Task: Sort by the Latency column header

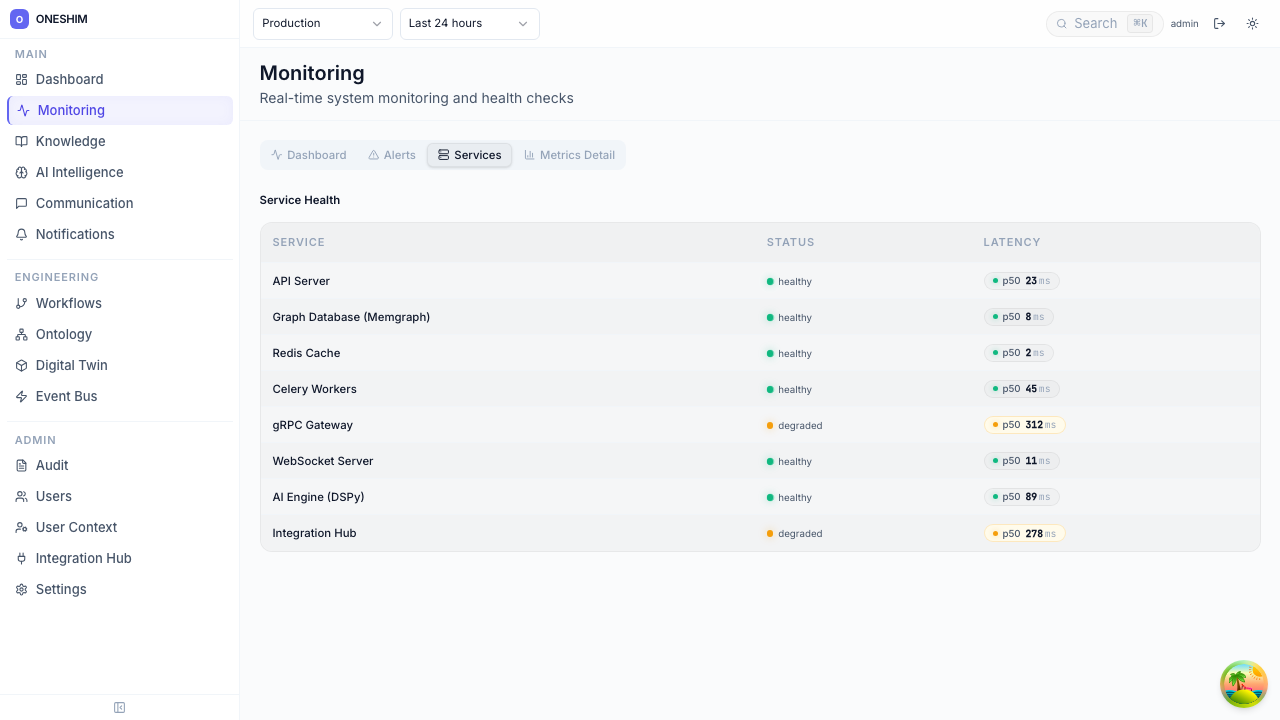Action: coord(1011,242)
